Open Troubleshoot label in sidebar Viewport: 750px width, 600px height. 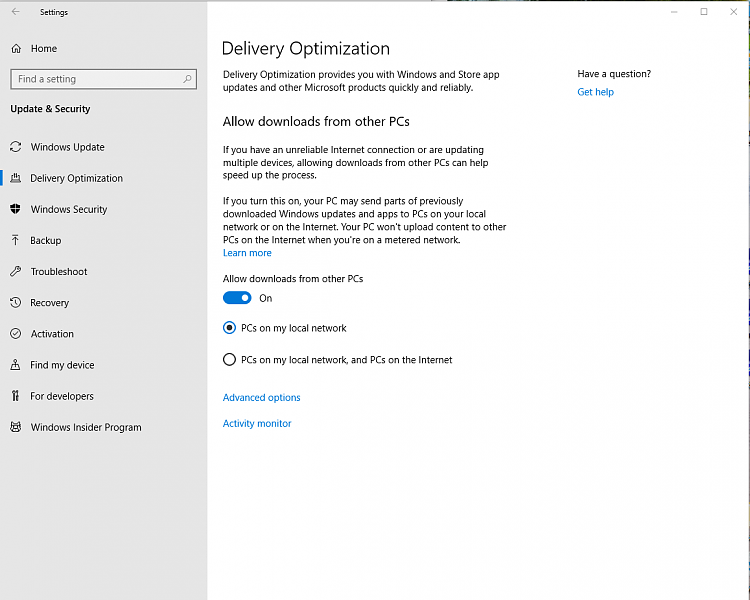tap(59, 271)
